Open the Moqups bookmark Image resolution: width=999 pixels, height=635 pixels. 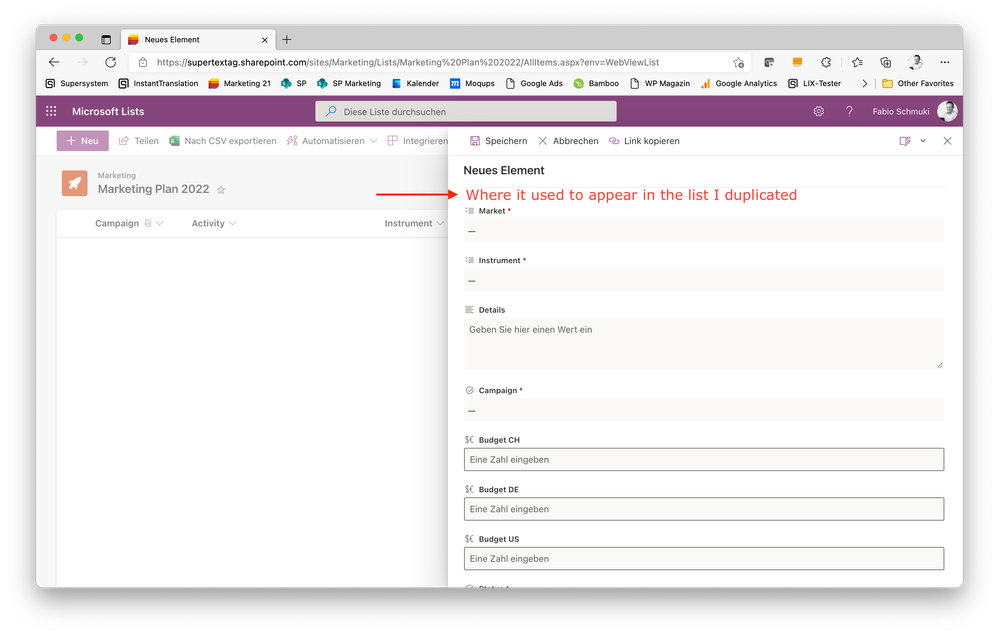(472, 83)
